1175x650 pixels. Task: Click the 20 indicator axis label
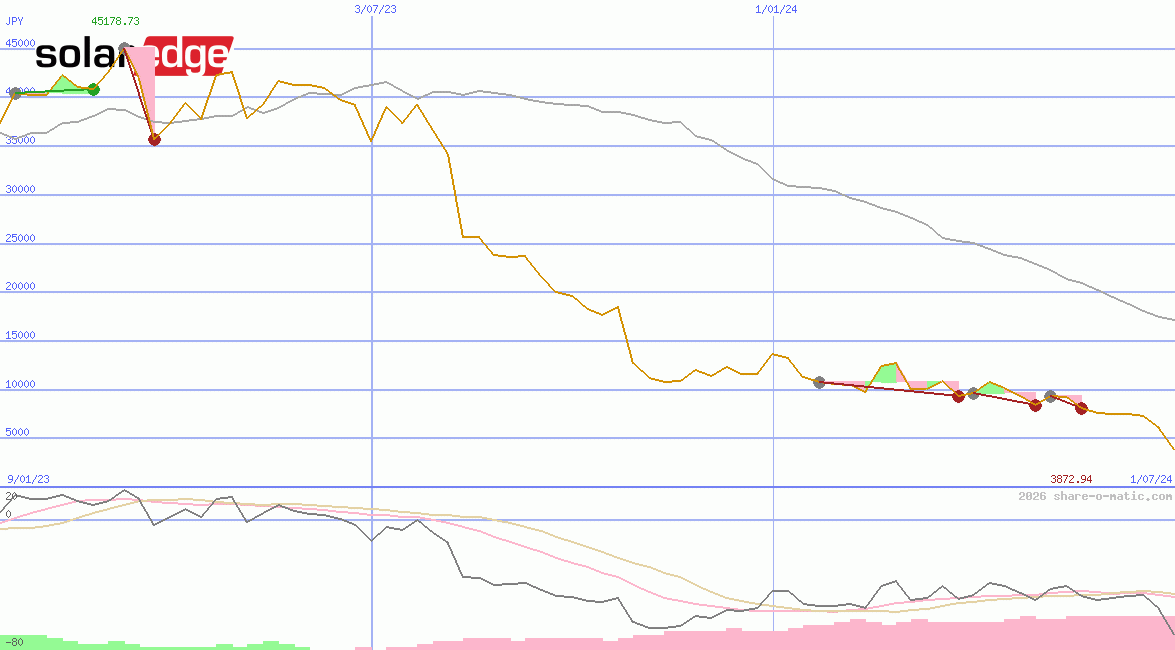tap(10, 496)
